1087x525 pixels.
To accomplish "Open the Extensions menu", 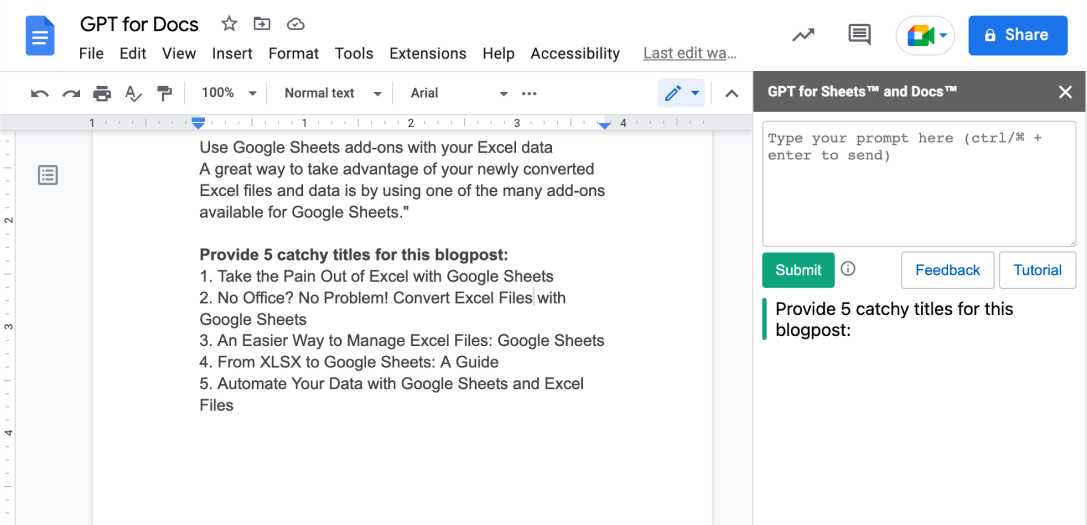I will click(427, 53).
